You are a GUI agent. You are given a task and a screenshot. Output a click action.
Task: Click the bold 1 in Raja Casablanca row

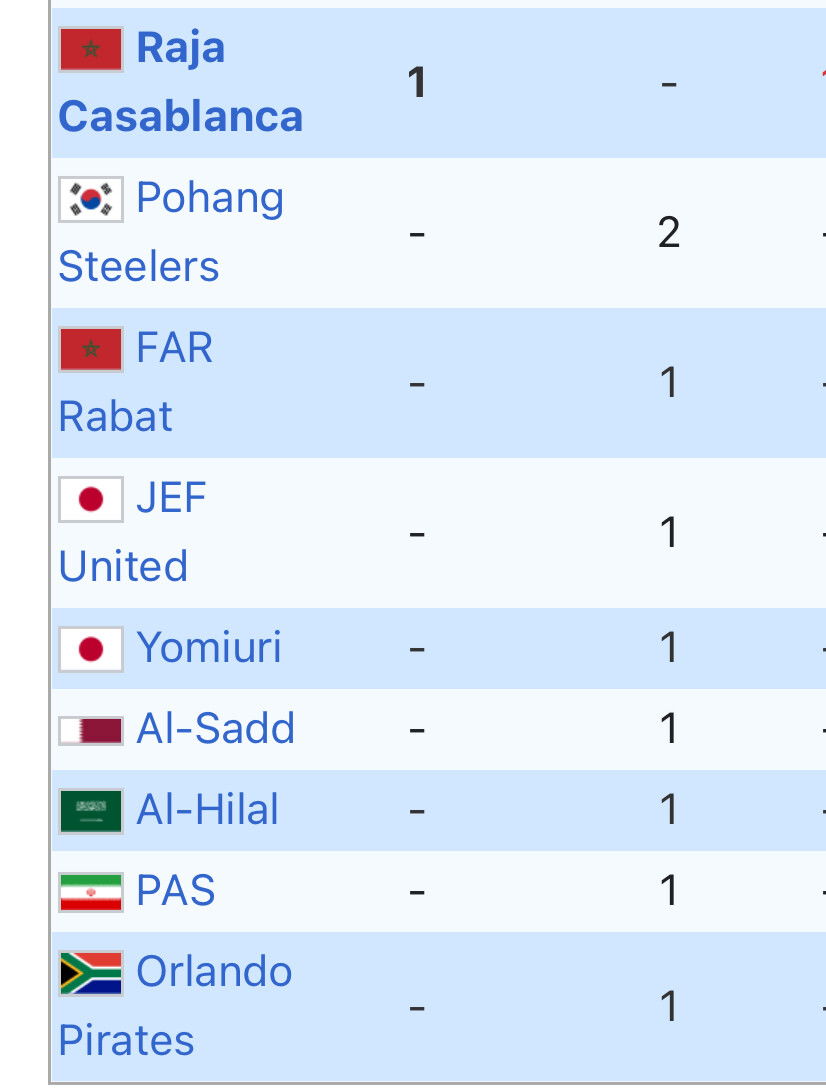pos(416,83)
